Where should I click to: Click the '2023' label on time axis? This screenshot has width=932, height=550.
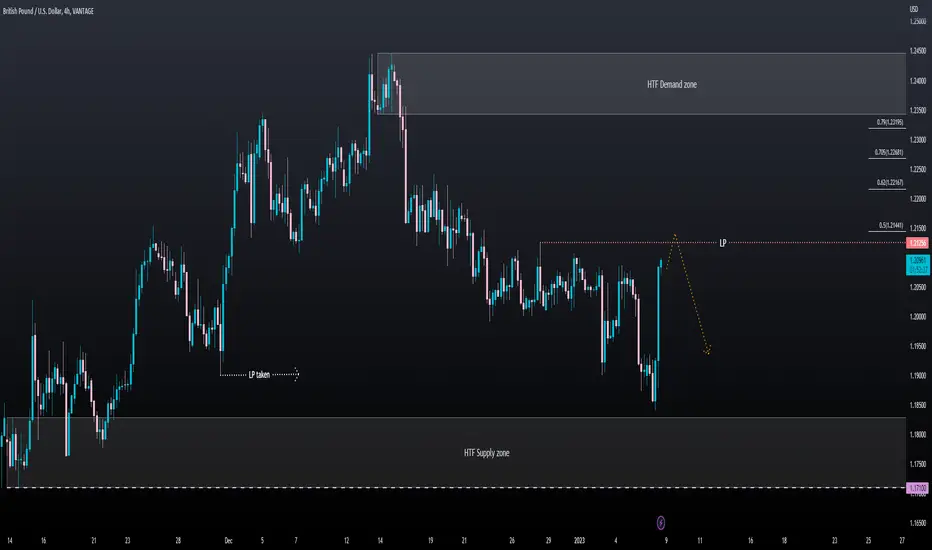click(580, 540)
